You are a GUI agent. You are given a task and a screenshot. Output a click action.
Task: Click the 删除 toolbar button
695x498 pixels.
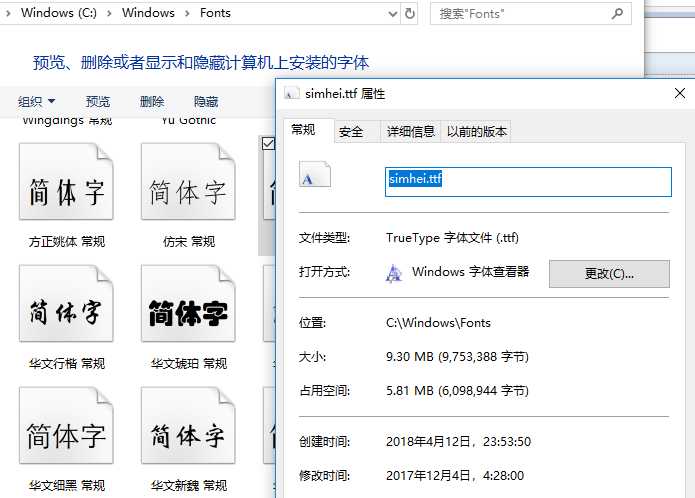point(152,101)
